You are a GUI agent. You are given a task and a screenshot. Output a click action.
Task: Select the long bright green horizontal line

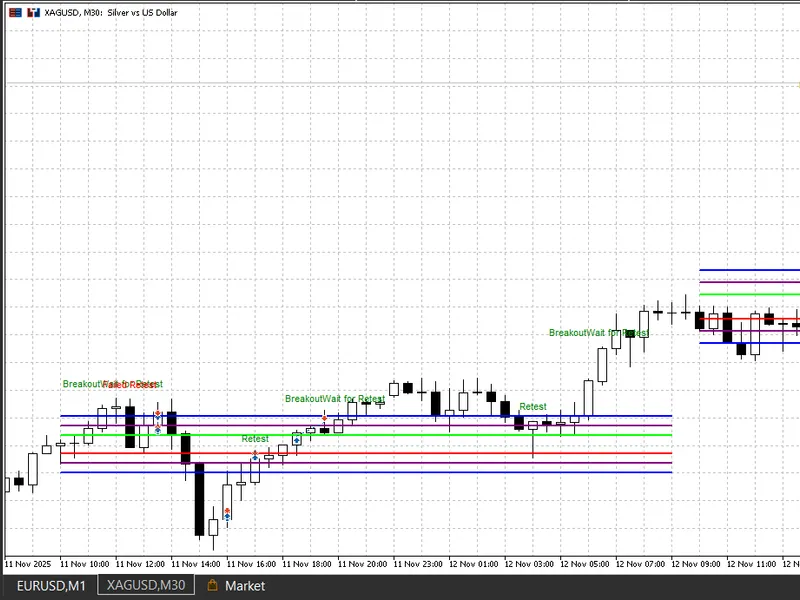click(366, 435)
